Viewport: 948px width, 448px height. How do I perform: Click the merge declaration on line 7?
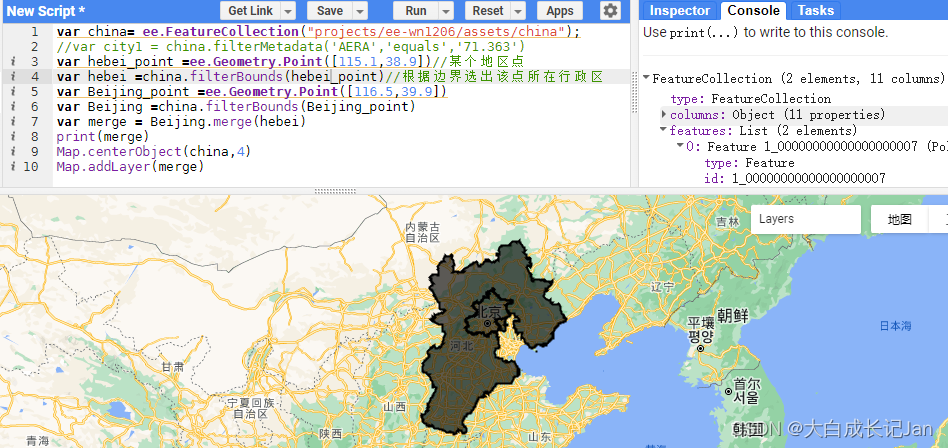[181, 122]
